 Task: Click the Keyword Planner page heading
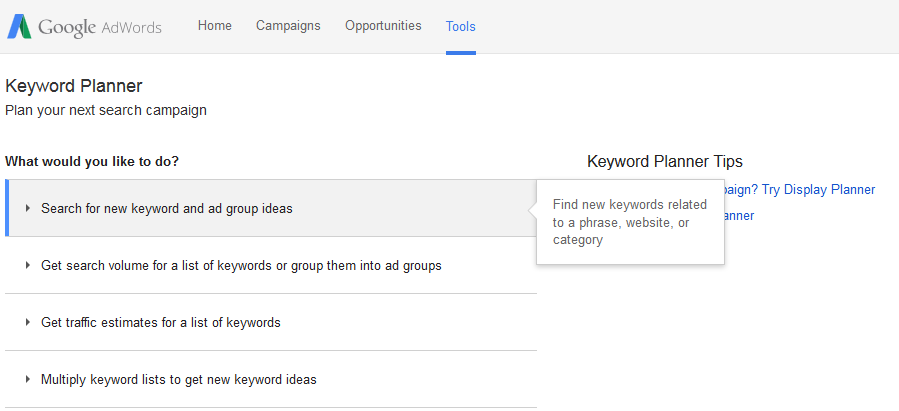[73, 87]
